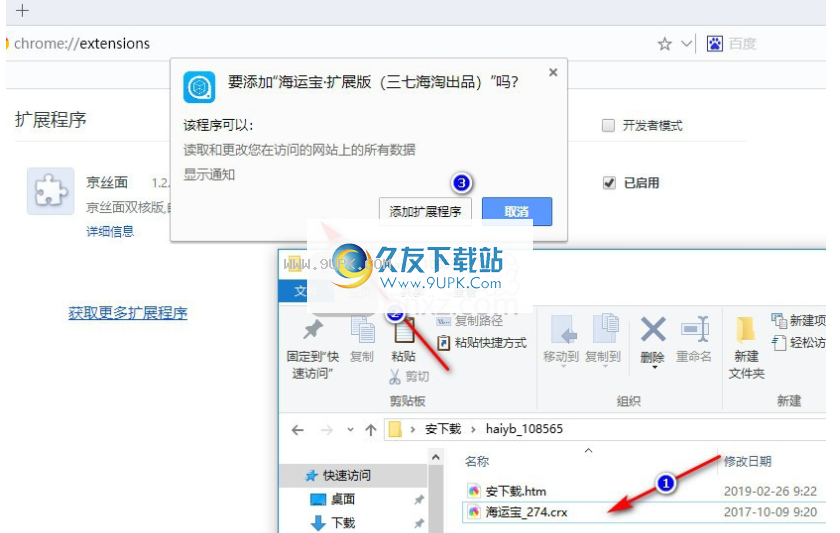
Task: Open the 获取更多扩展程序 link
Action: [128, 313]
